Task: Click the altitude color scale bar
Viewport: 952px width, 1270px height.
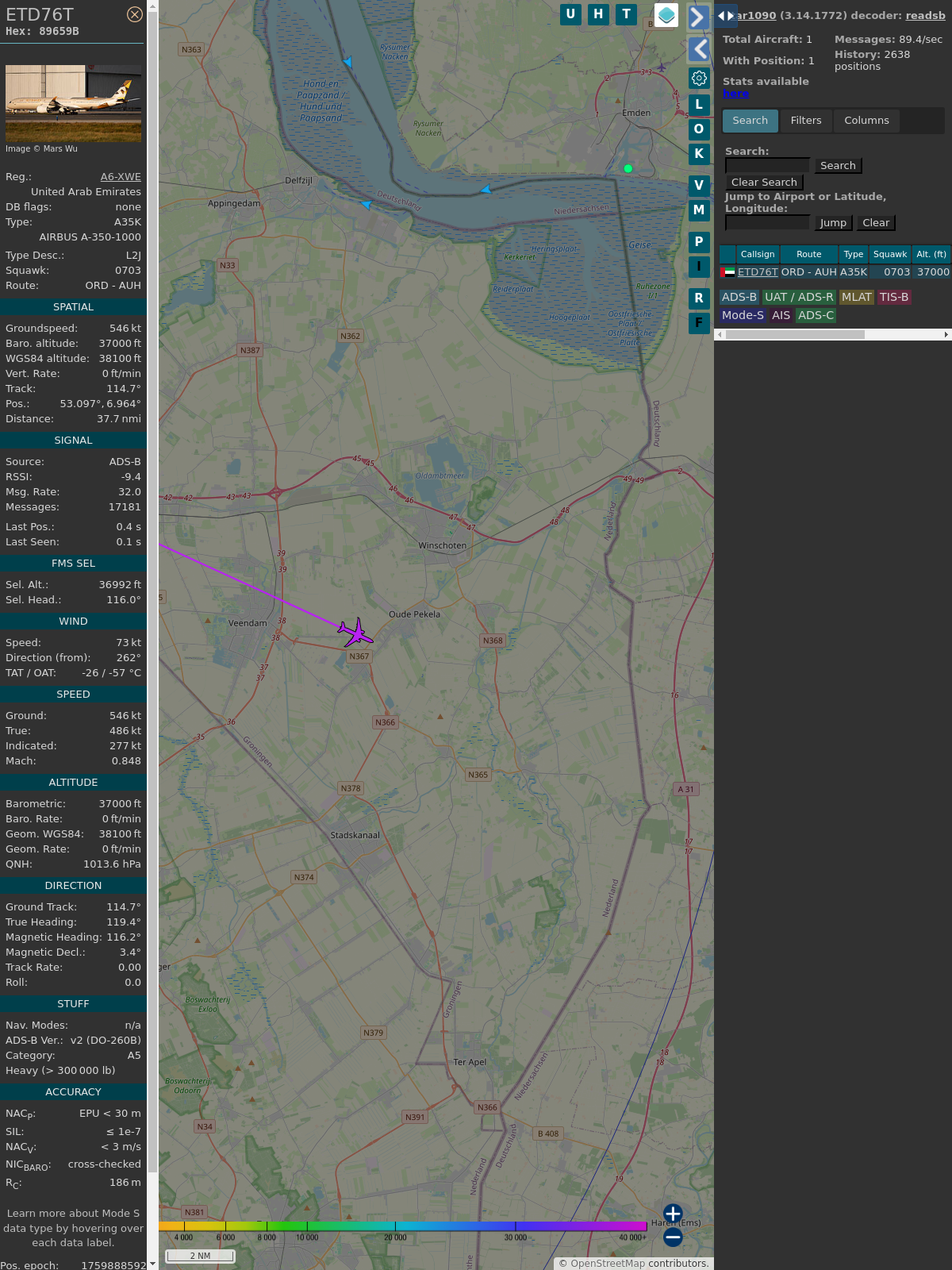Action: [x=402, y=1226]
